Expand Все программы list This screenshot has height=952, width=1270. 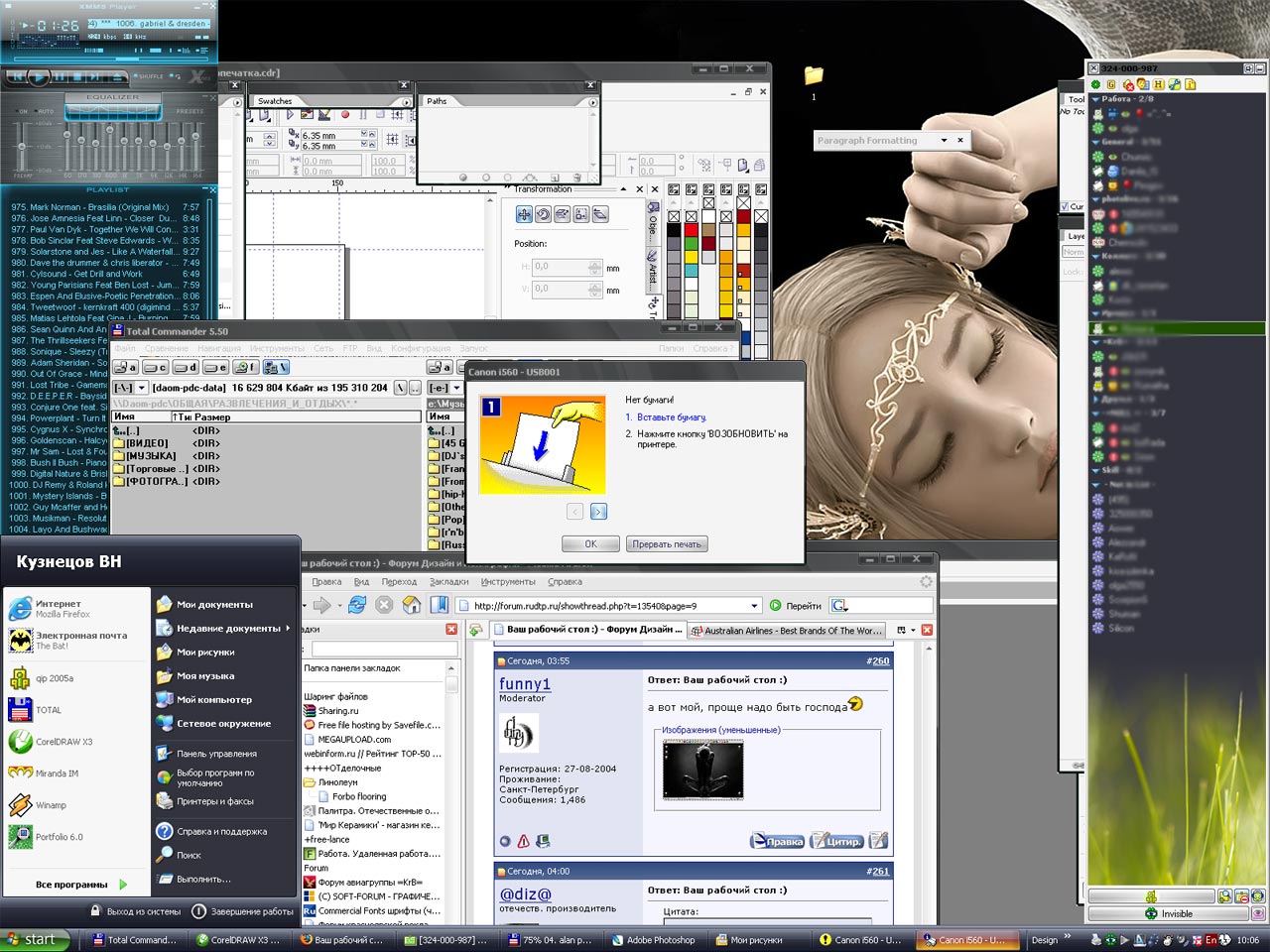pyautogui.click(x=81, y=885)
